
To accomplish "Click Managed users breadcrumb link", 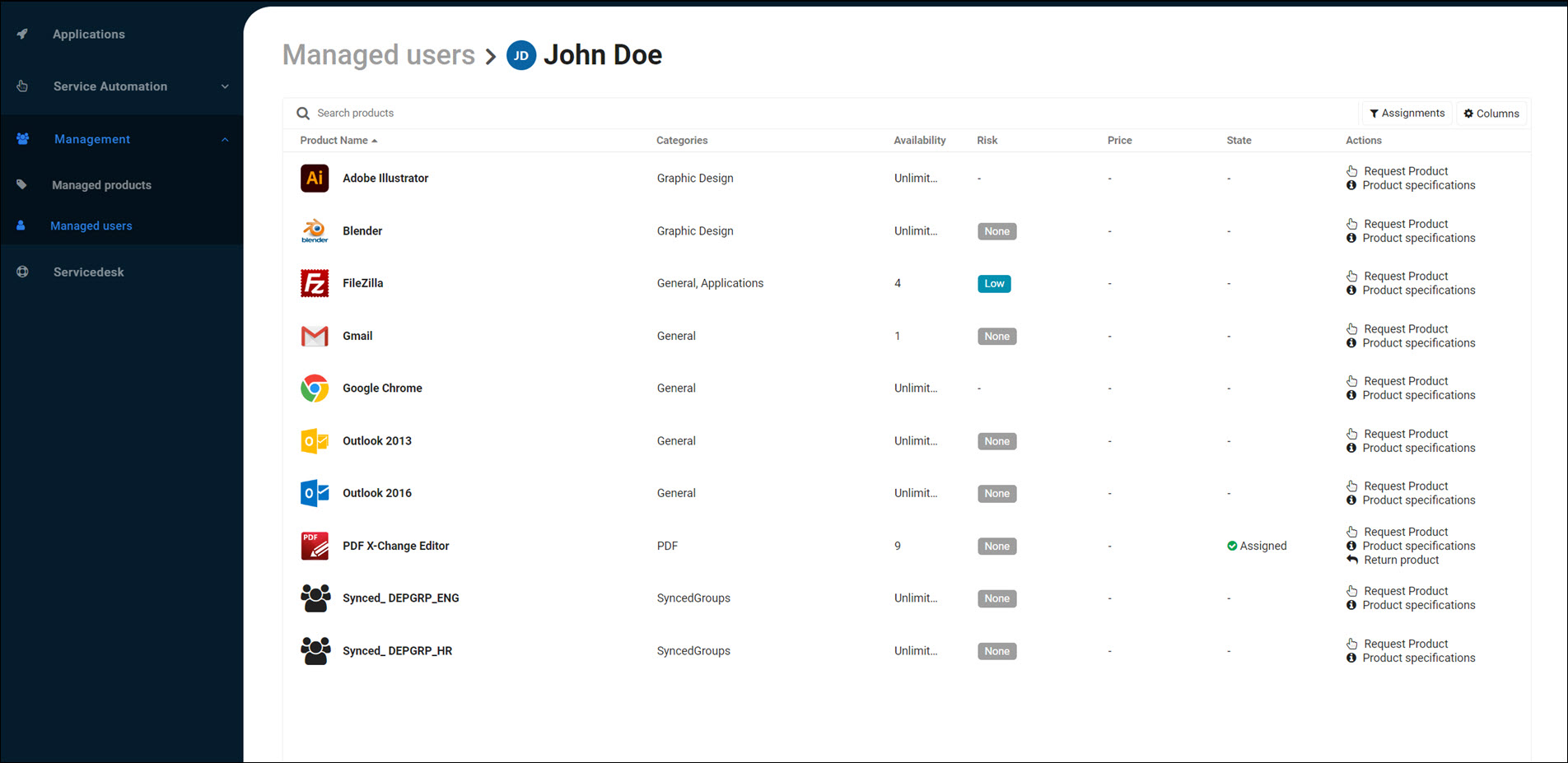I will tap(379, 55).
